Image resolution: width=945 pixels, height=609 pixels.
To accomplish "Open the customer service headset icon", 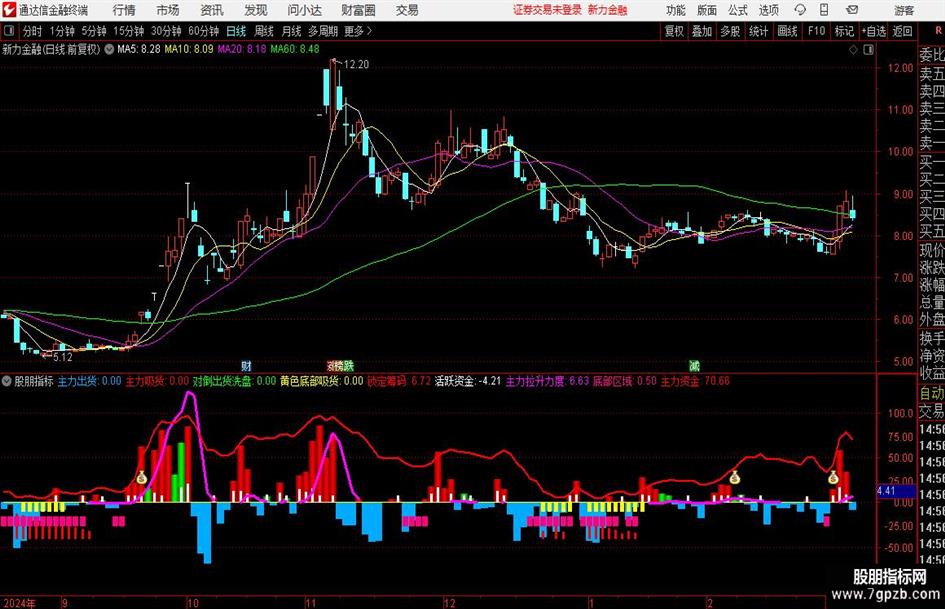I will (x=800, y=10).
